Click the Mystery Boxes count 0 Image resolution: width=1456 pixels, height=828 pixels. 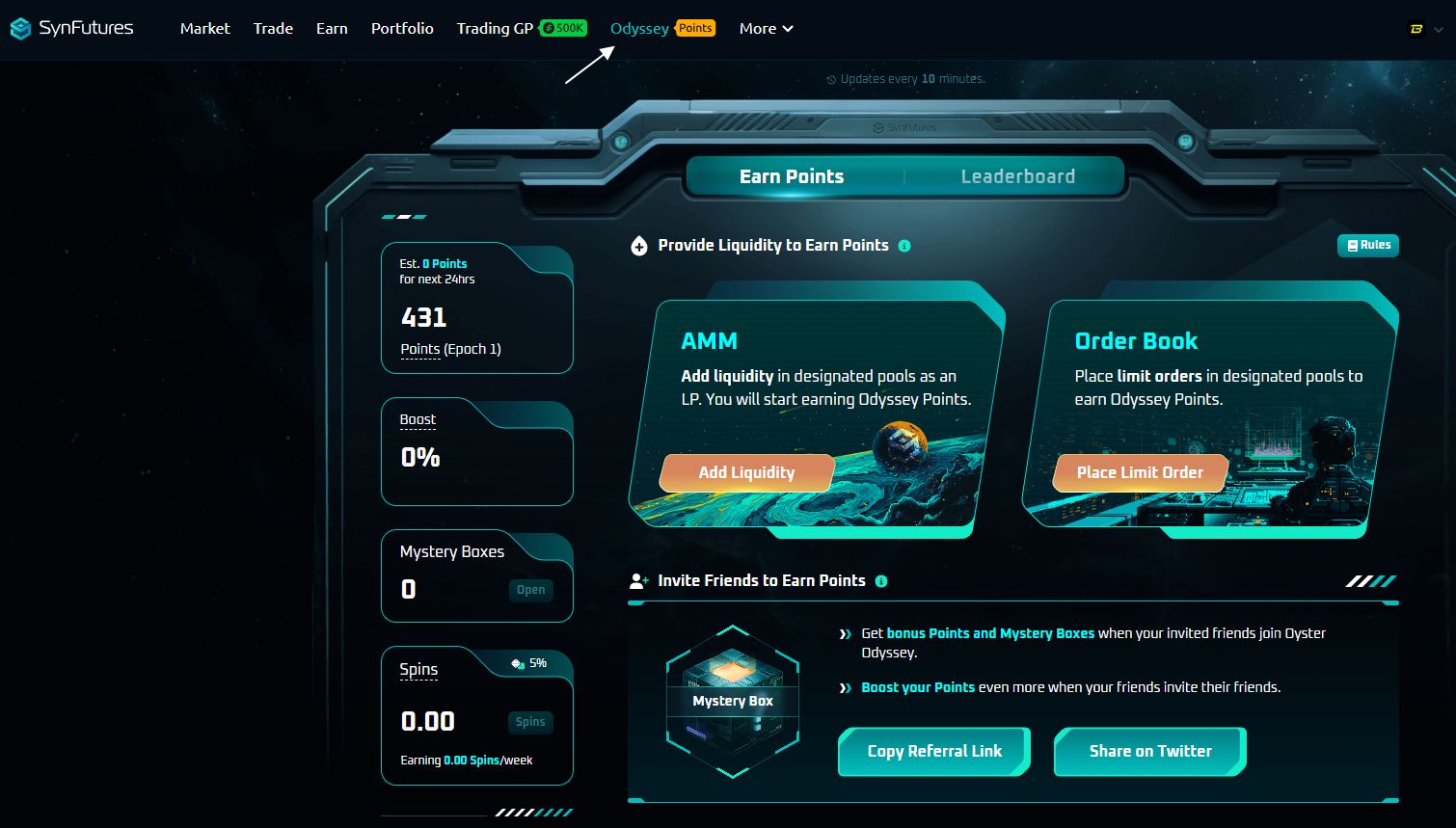click(x=409, y=589)
